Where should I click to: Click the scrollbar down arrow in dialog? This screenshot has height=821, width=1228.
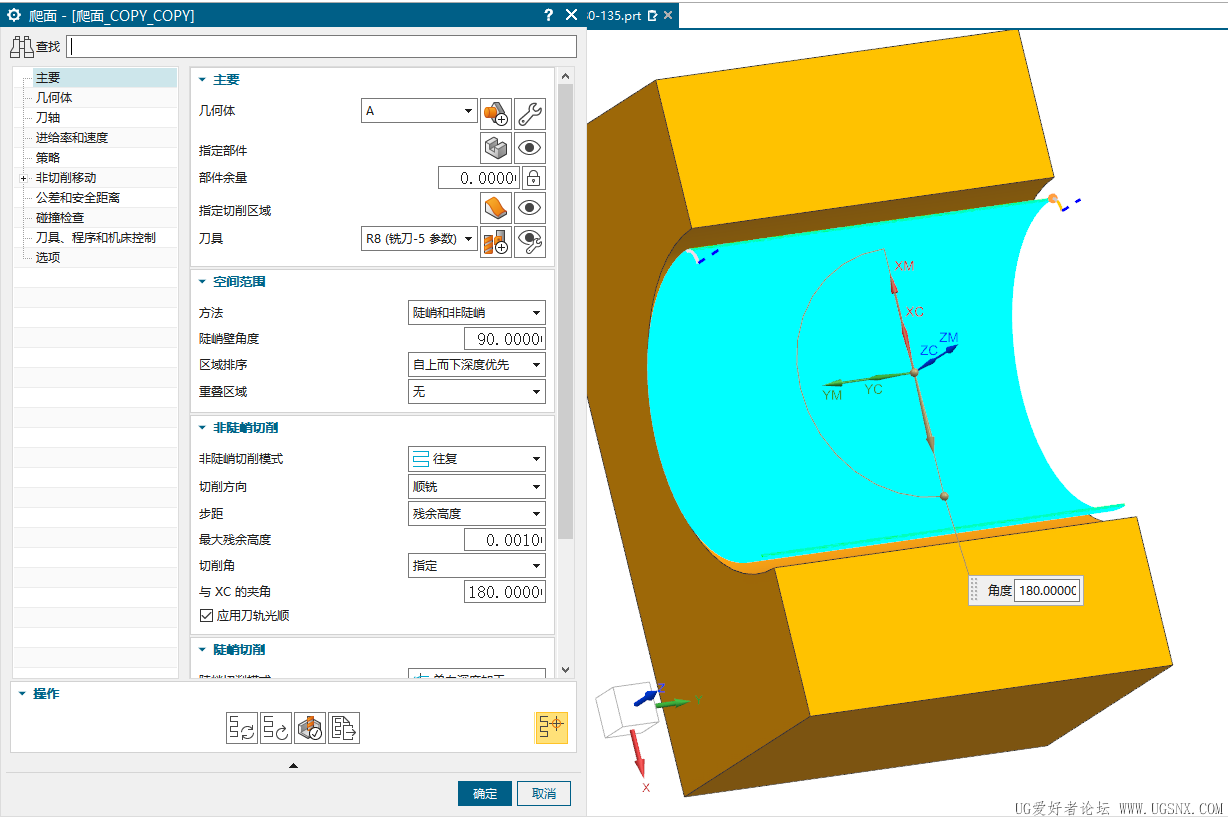565,669
